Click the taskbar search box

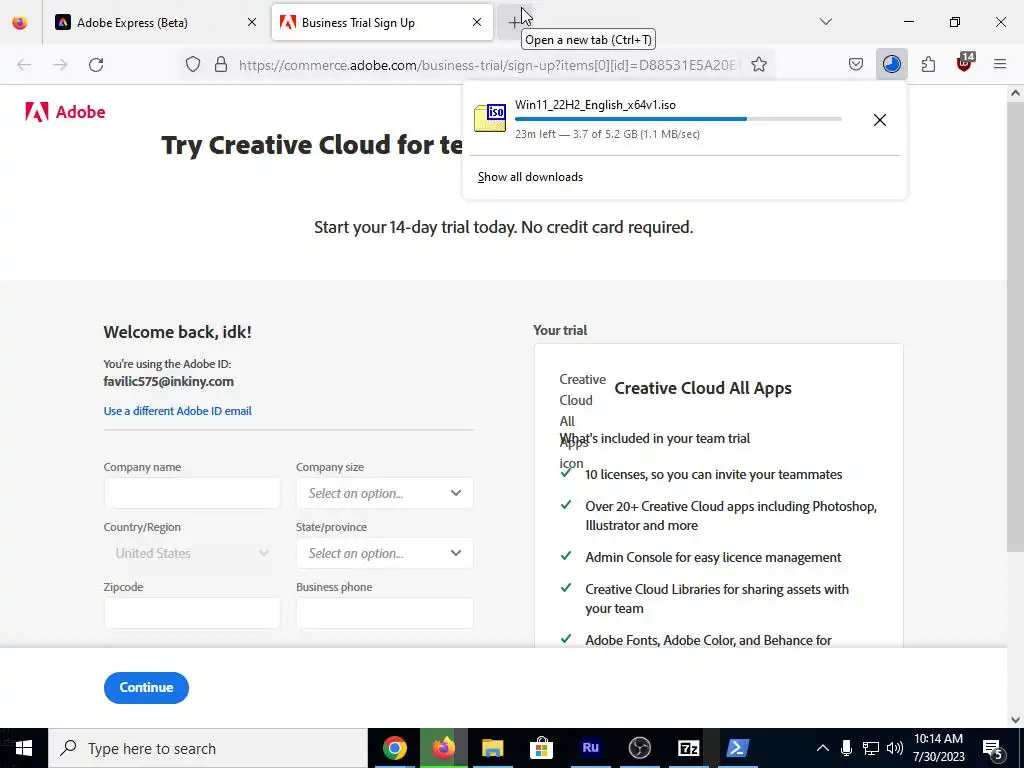[x=208, y=748]
